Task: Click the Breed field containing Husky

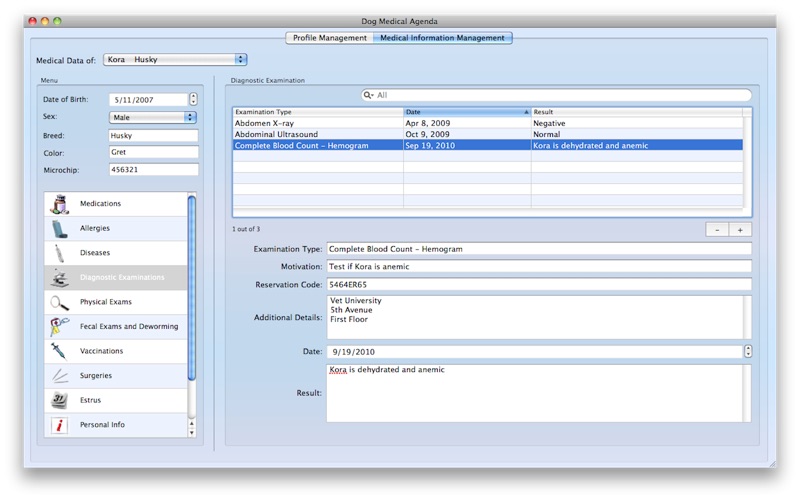Action: click(x=154, y=136)
